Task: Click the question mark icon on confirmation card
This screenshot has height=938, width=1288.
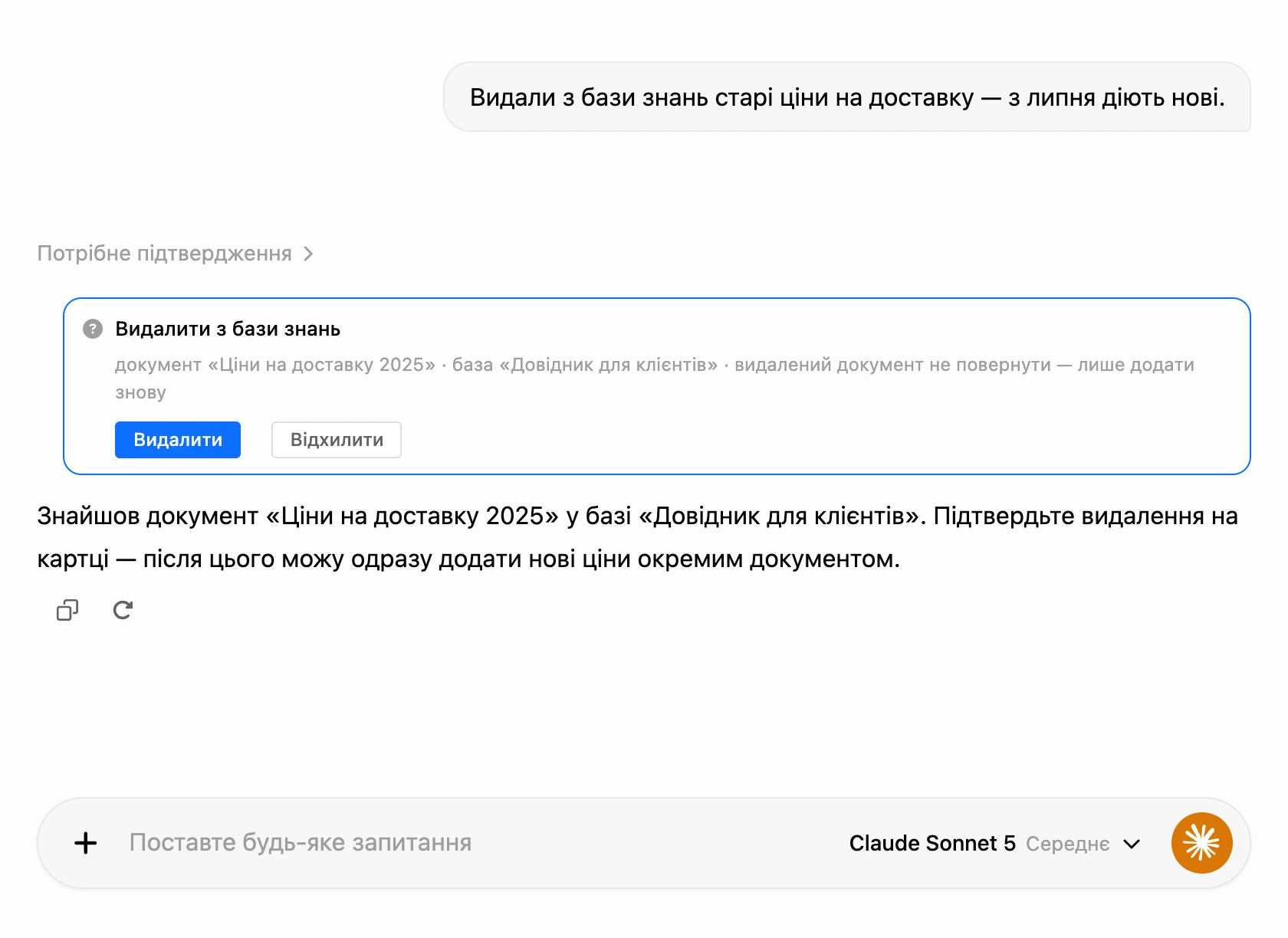Action: tap(93, 329)
